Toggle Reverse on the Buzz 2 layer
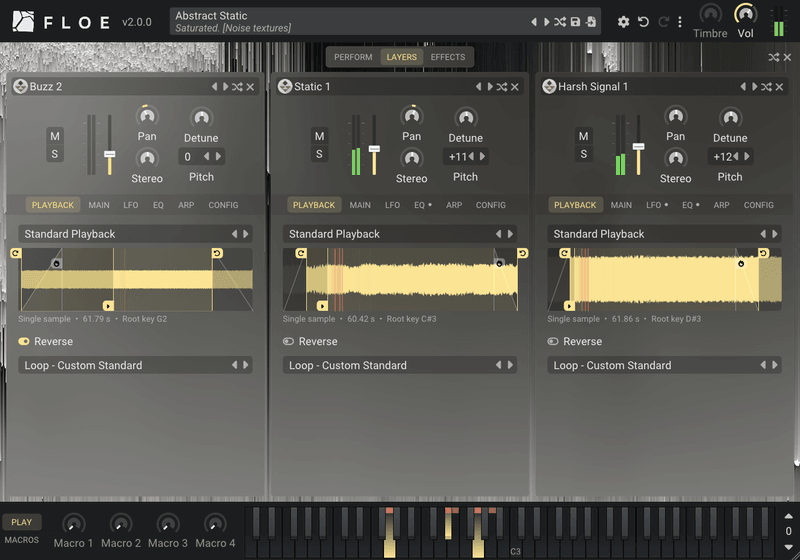The image size is (800, 560). (24, 341)
